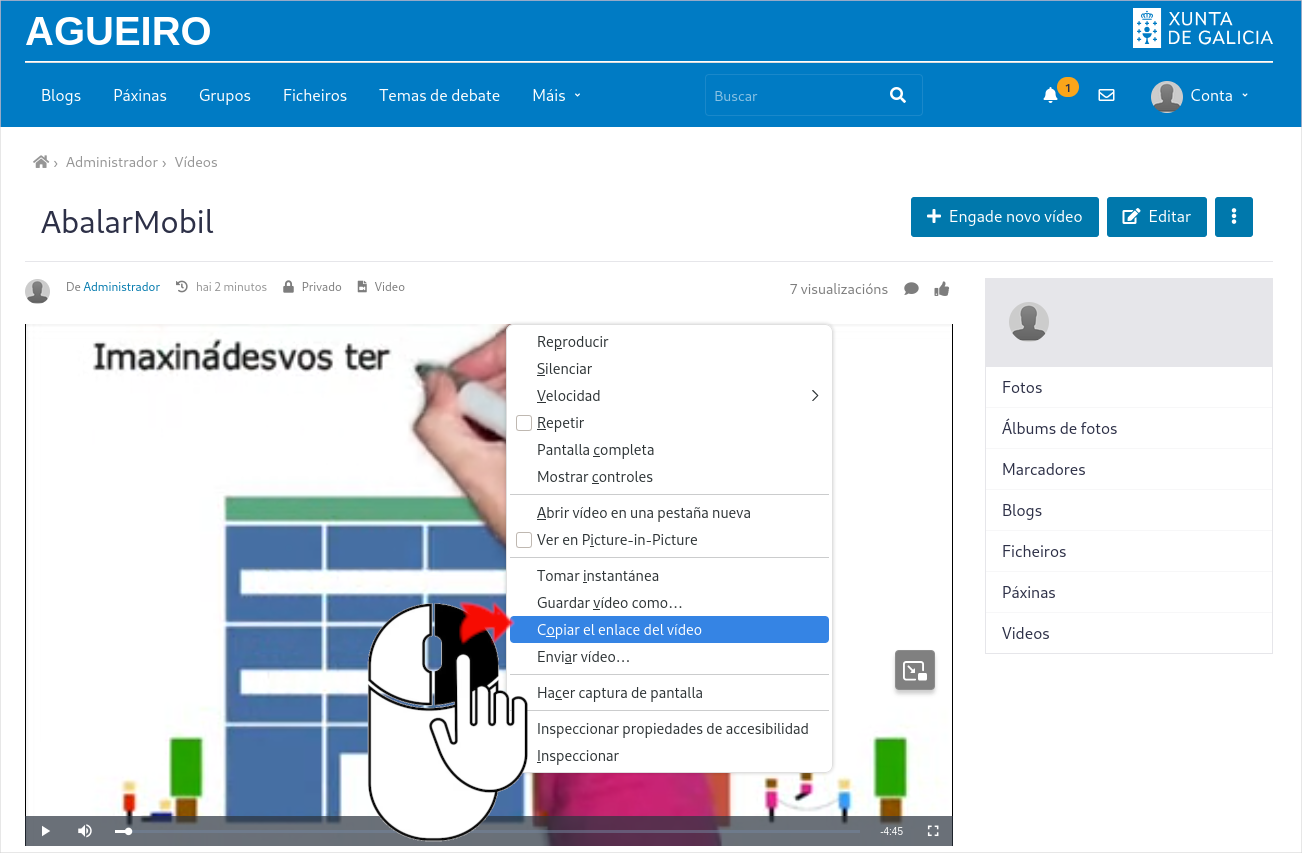Screen dimensions: 1302x853
Task: Click the 7 visualizacións text
Action: 839,289
